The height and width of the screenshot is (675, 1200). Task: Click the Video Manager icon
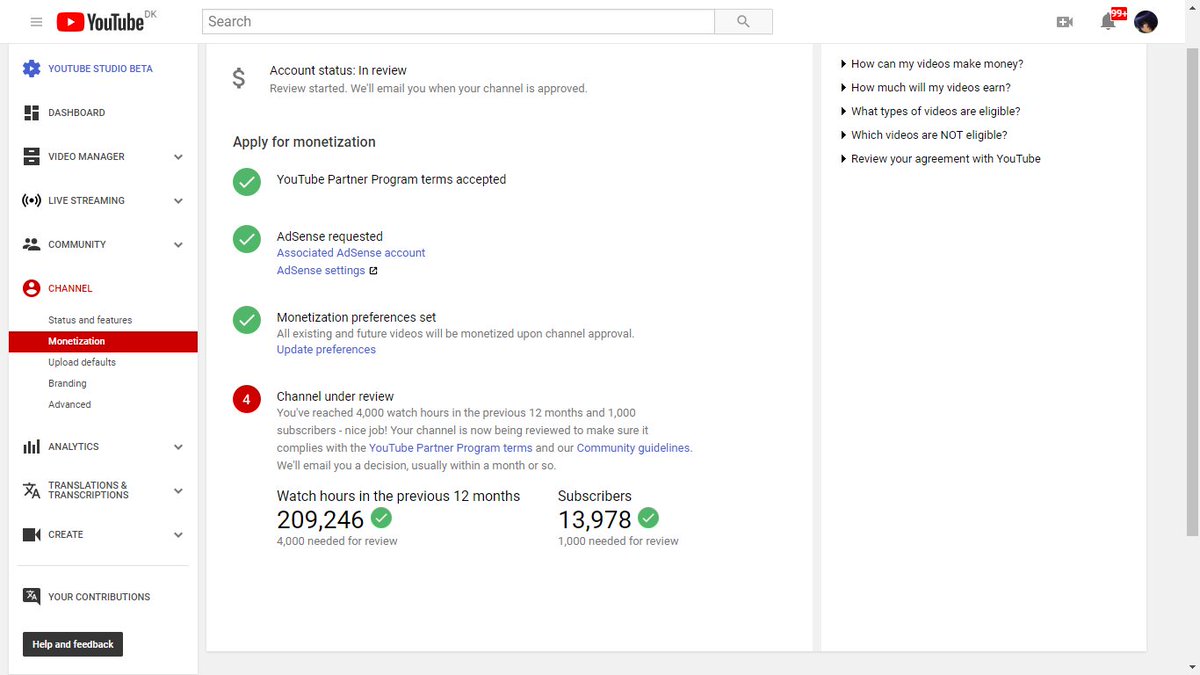[x=31, y=157]
